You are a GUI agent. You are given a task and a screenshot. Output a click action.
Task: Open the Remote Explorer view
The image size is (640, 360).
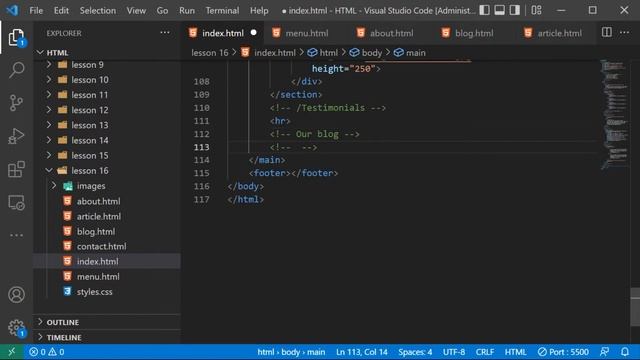[16, 202]
